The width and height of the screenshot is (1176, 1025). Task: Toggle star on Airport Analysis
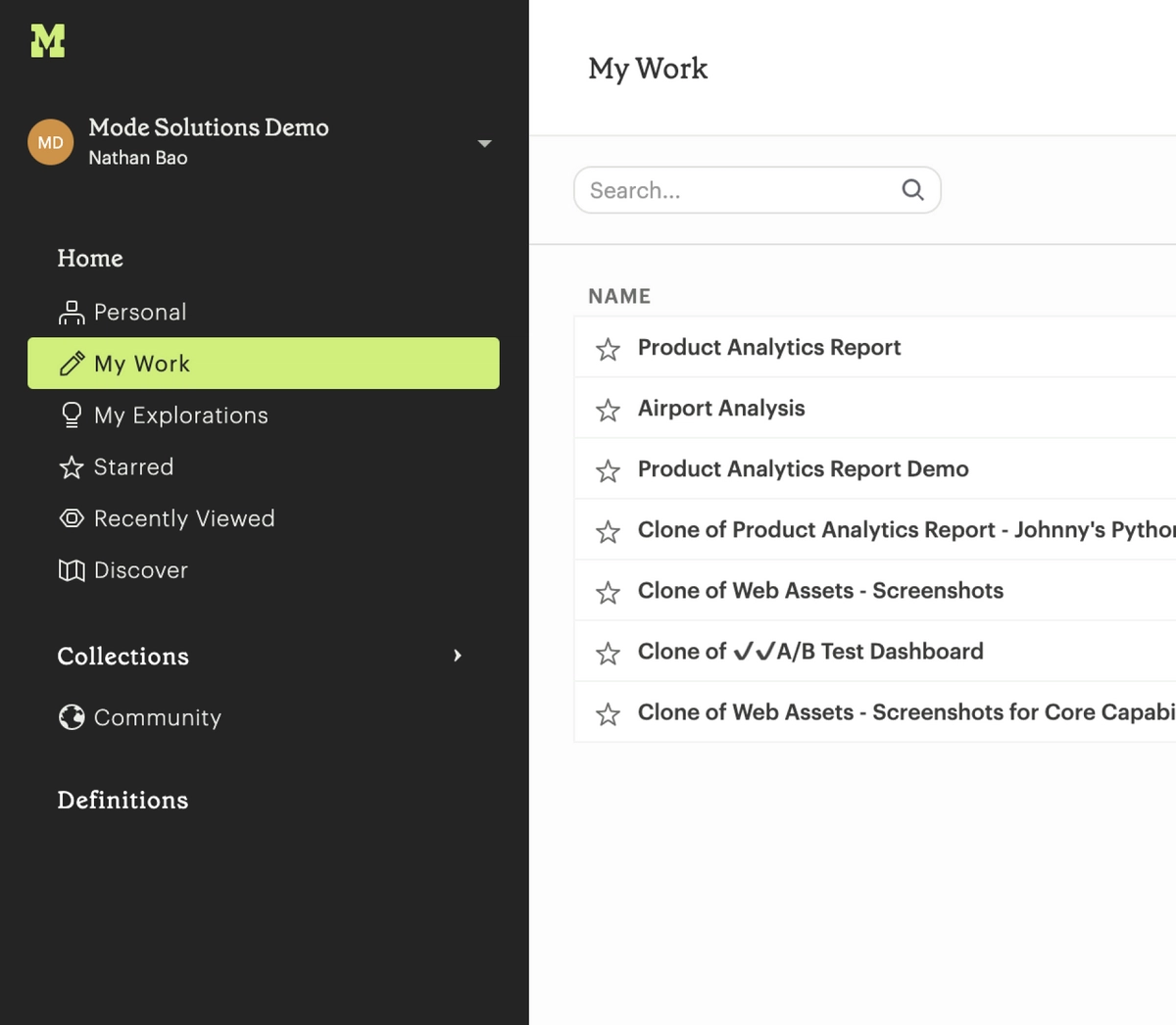click(x=608, y=410)
